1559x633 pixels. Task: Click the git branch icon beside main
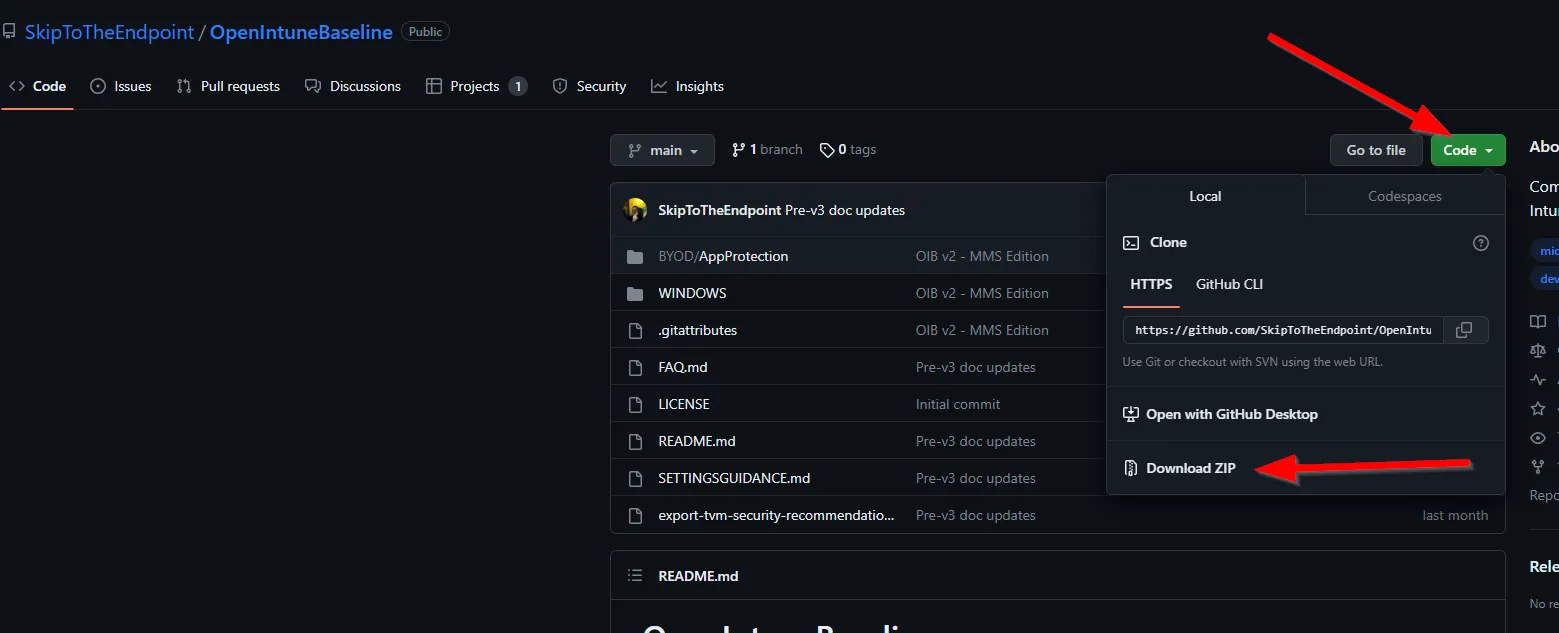(x=634, y=150)
